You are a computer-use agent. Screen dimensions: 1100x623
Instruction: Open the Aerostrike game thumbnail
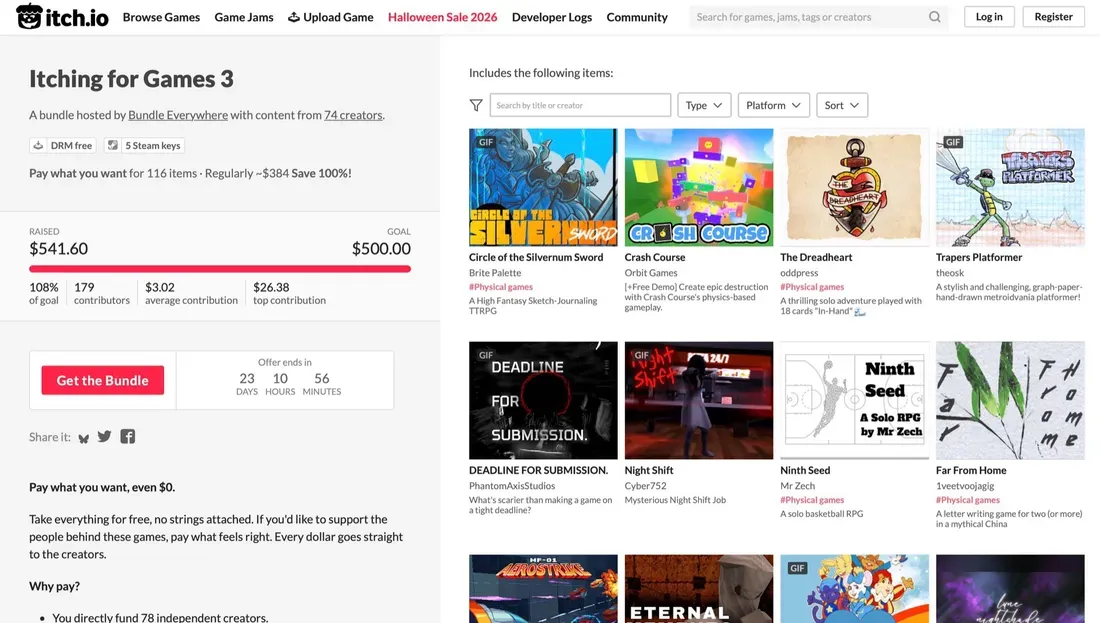pyautogui.click(x=543, y=589)
